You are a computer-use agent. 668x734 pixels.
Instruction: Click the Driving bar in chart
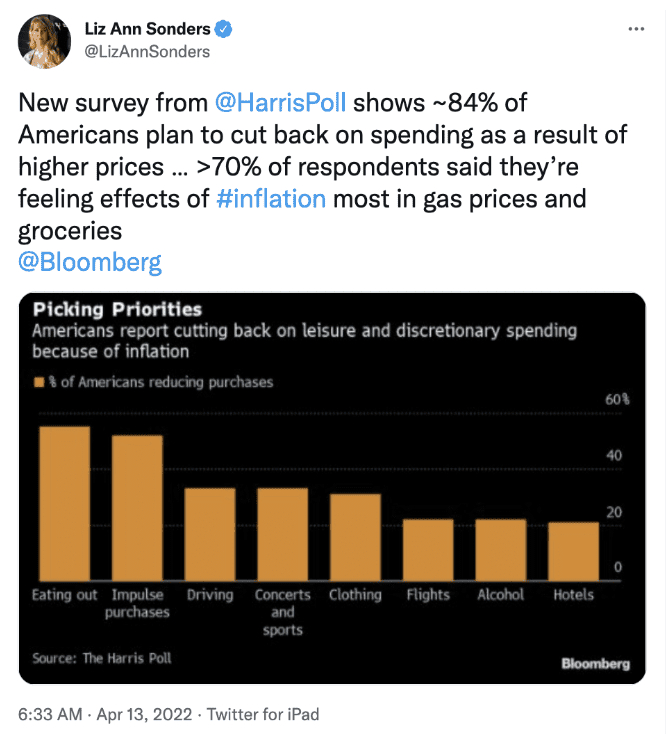point(210,535)
